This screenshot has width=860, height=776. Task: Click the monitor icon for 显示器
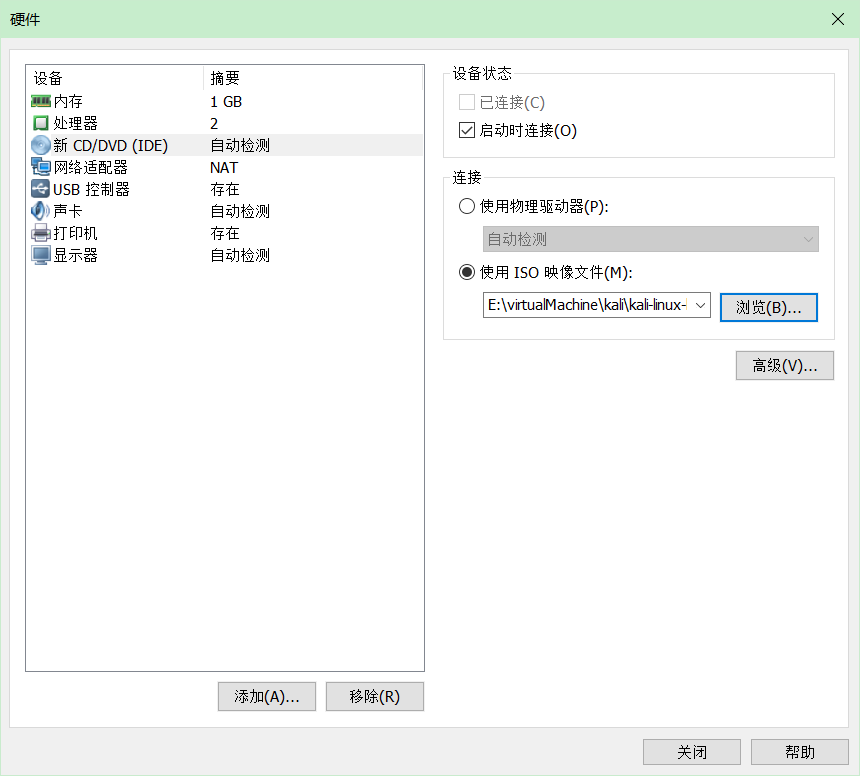pos(41,255)
